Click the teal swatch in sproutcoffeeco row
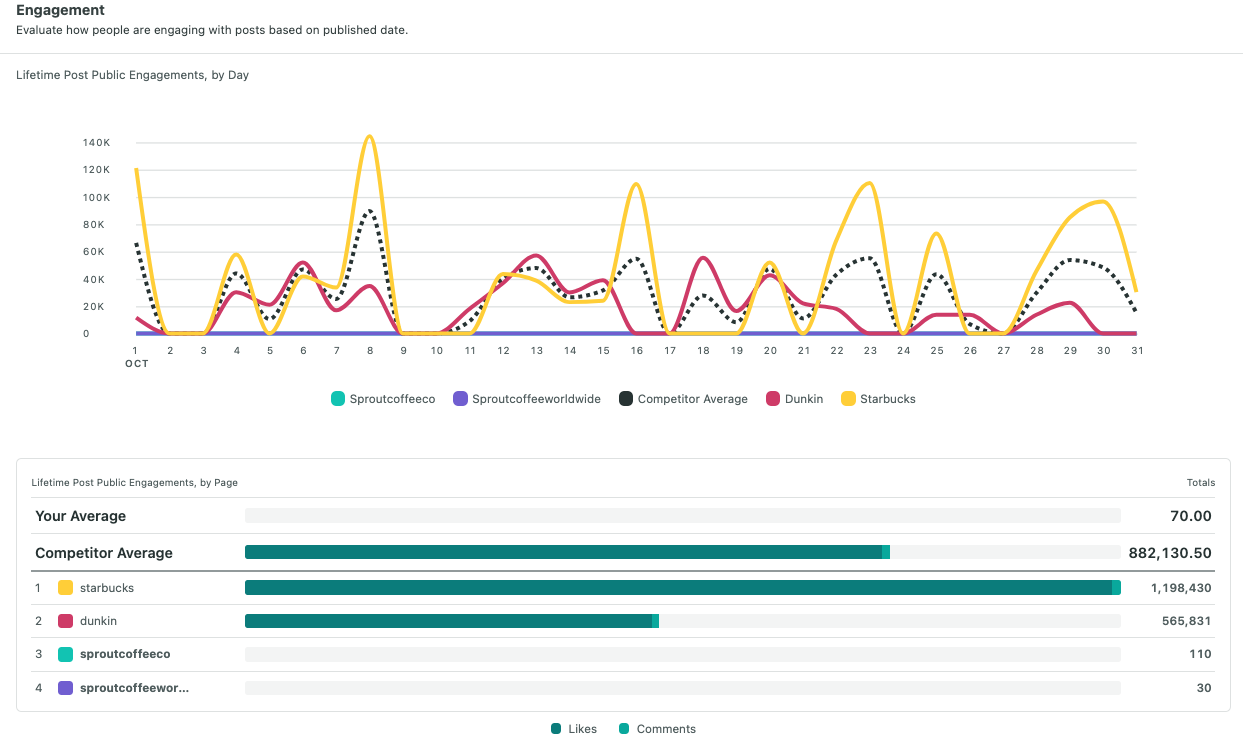Viewport: 1243px width, 750px height. [66, 654]
